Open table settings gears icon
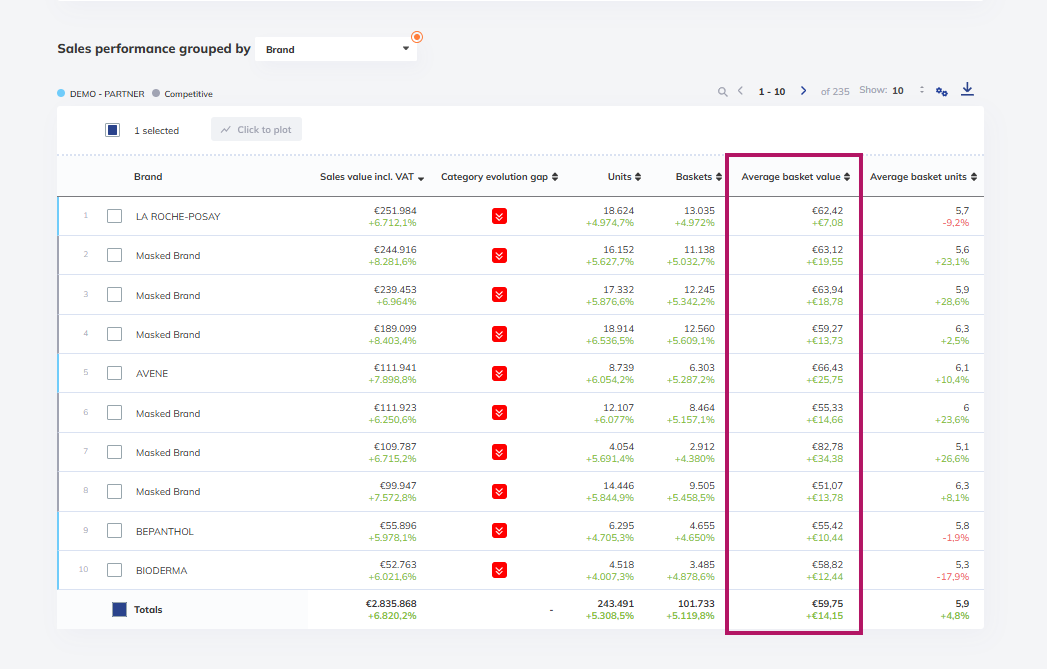1047x669 pixels. pos(941,91)
